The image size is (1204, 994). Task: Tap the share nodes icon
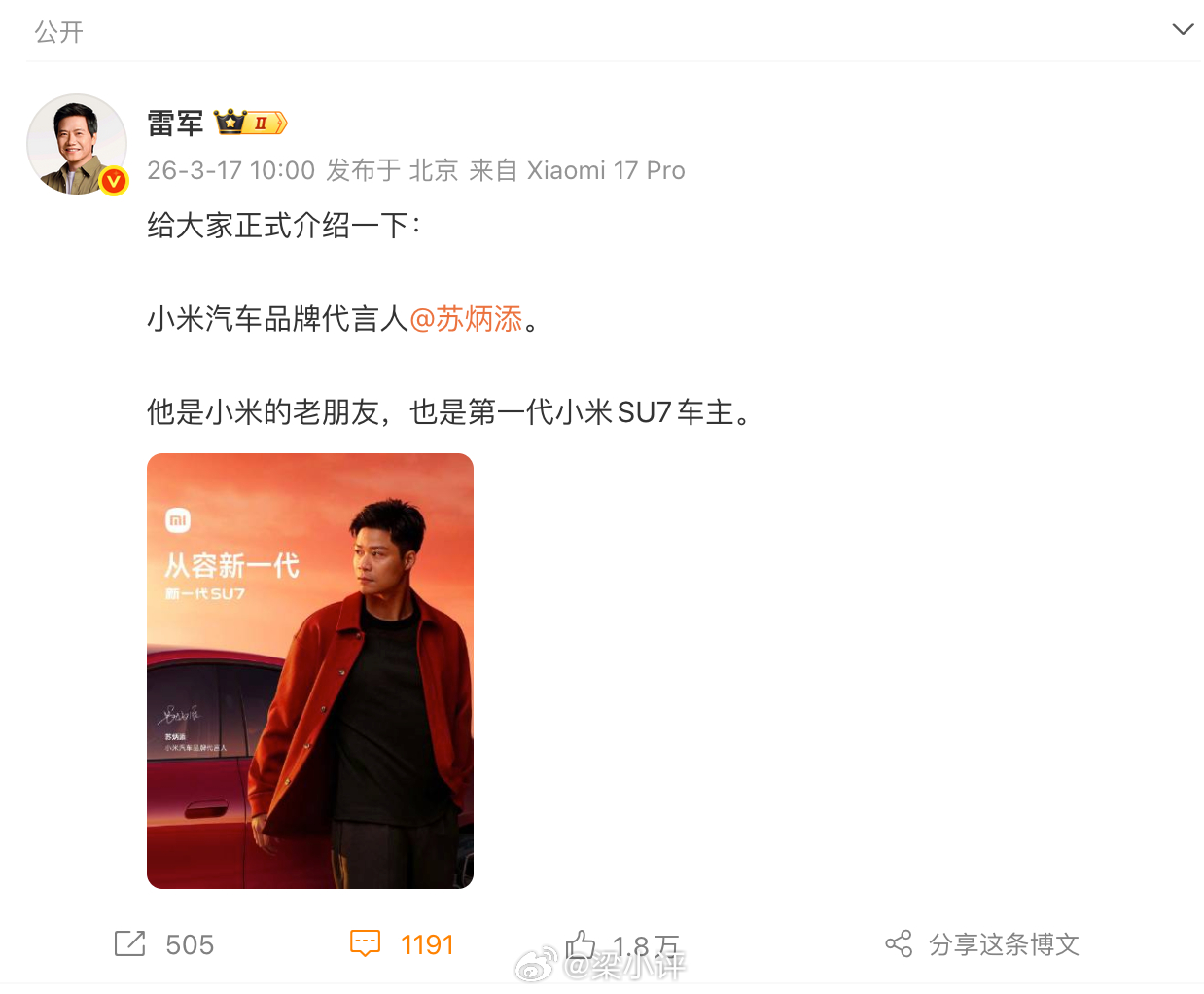(x=899, y=943)
